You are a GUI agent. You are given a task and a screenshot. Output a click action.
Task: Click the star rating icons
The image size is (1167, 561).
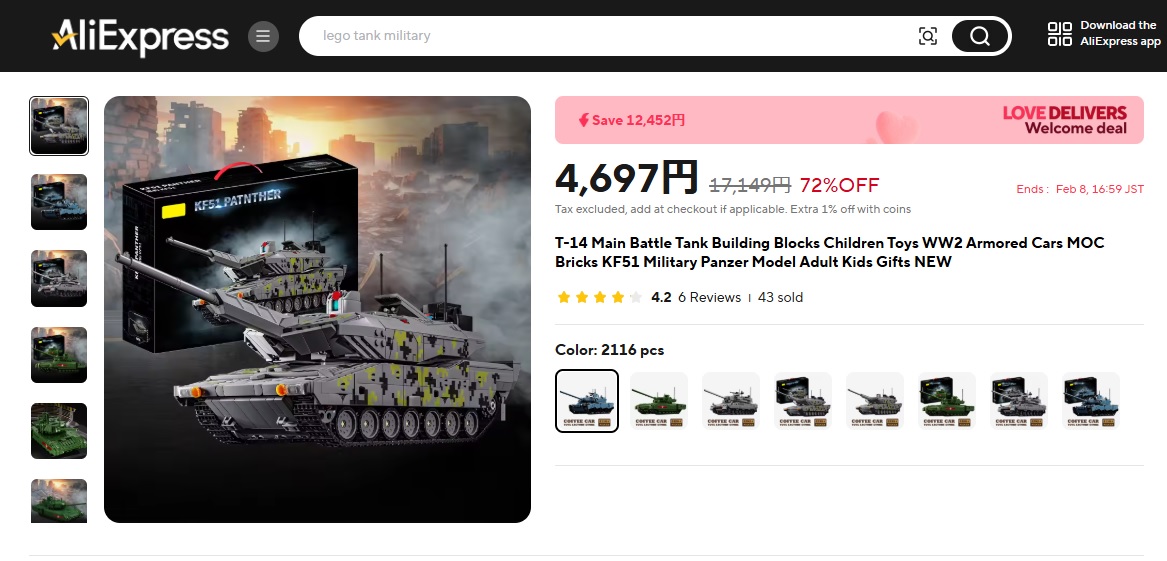[x=599, y=298]
